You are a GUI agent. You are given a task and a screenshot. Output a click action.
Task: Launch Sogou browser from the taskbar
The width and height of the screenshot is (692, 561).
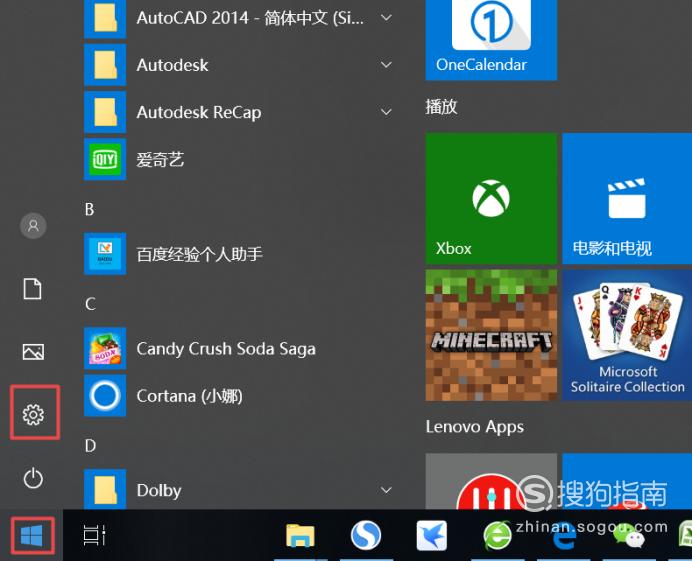[x=365, y=535]
